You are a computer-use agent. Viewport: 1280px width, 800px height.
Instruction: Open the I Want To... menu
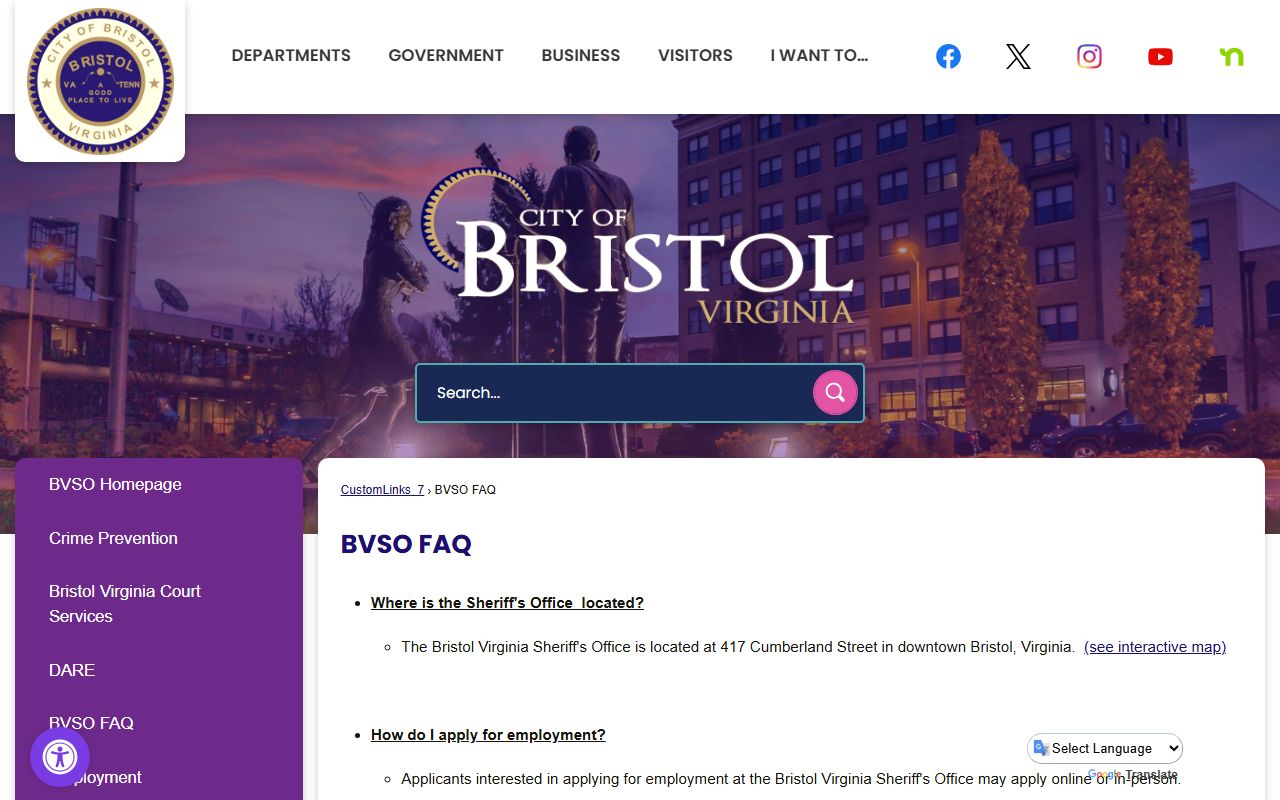pos(819,56)
